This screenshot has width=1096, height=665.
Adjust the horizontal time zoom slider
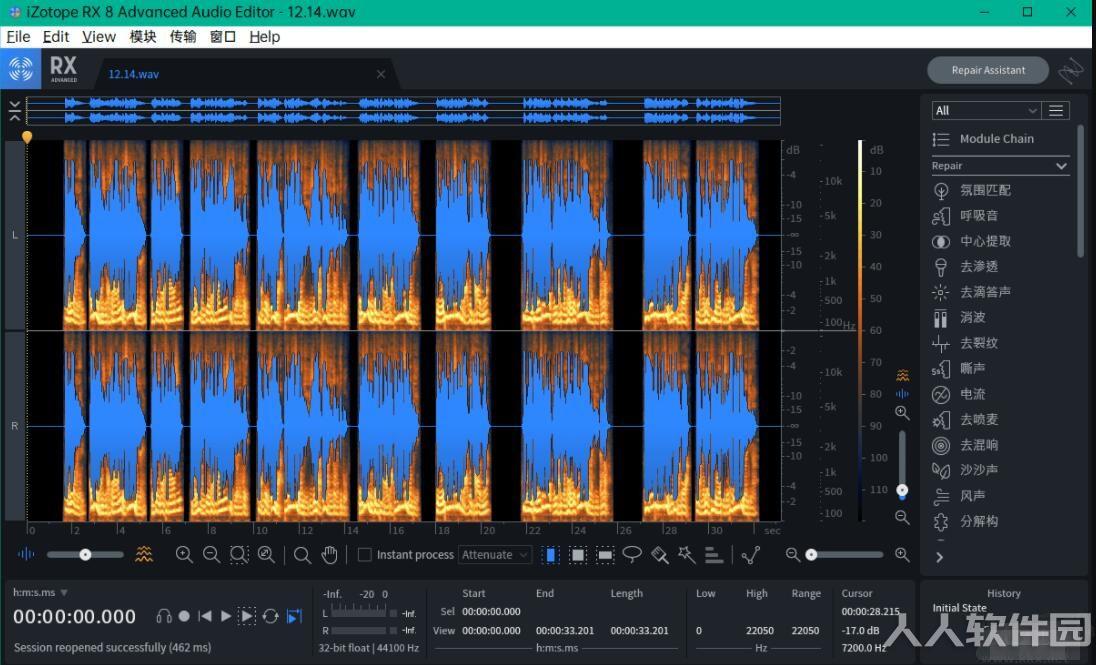point(844,555)
